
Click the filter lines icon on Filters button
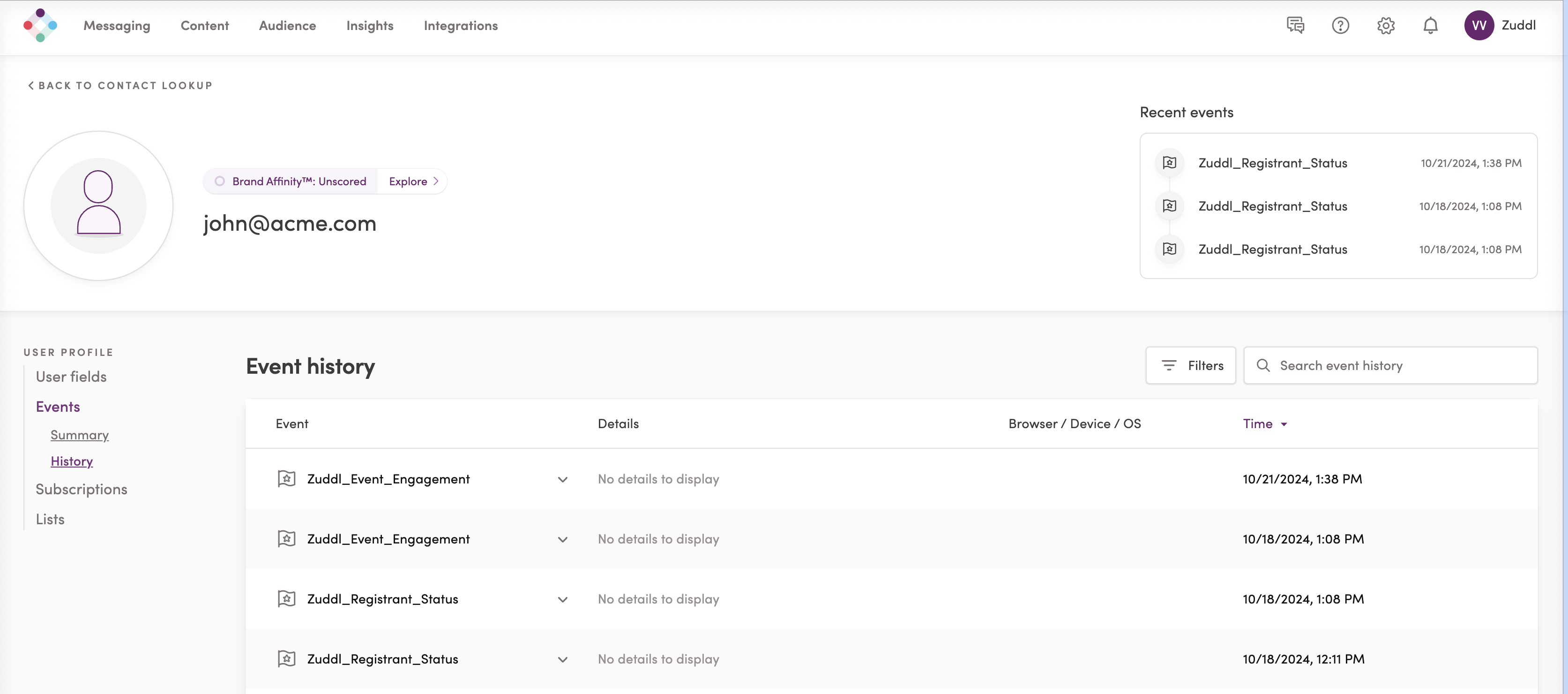(x=1169, y=366)
